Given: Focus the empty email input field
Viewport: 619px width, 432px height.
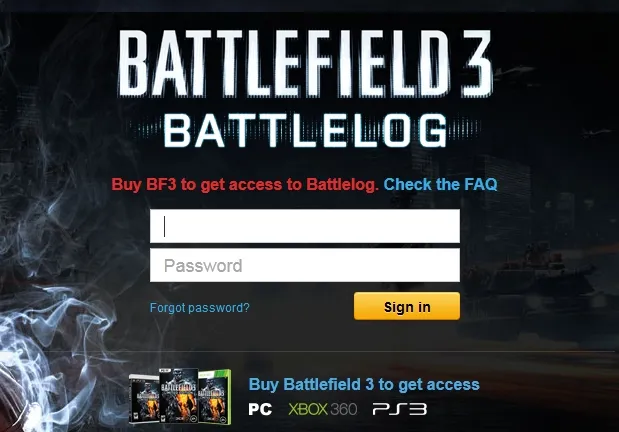Looking at the screenshot, I should [305, 226].
